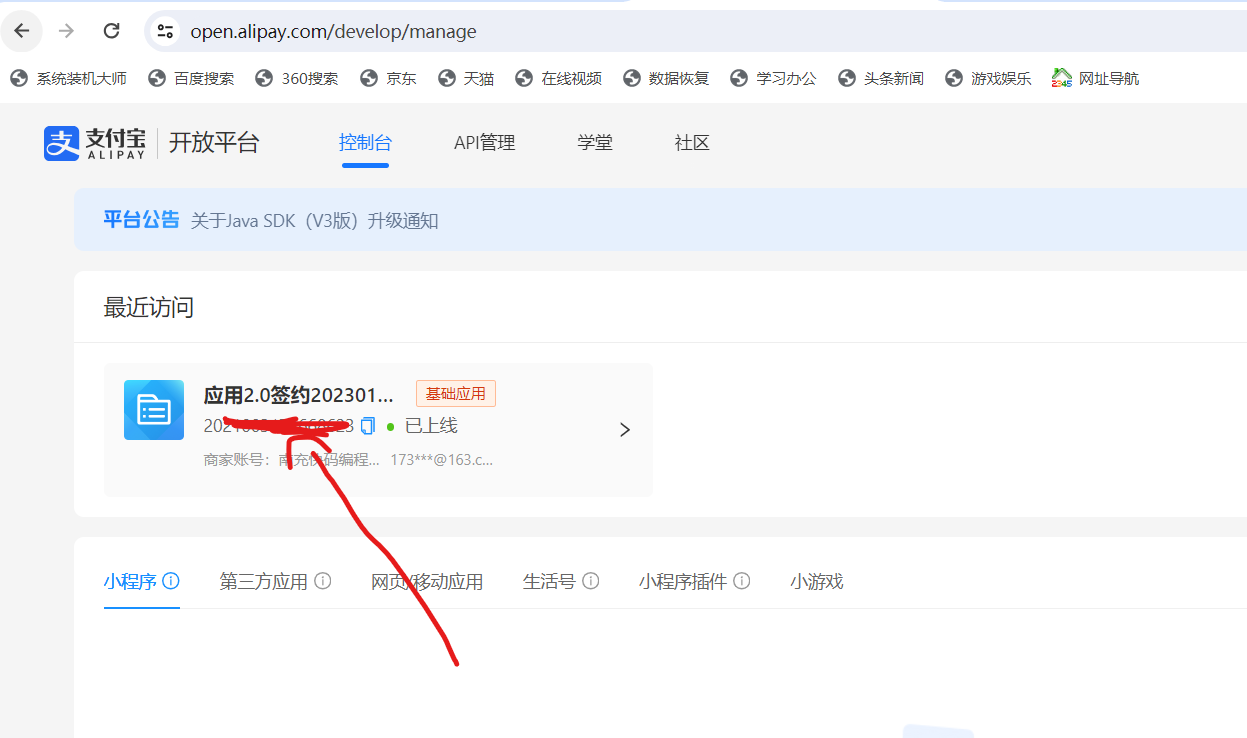Viewport: 1247px width, 738px height.
Task: Open the 学习办公 bookmark
Action: click(774, 78)
